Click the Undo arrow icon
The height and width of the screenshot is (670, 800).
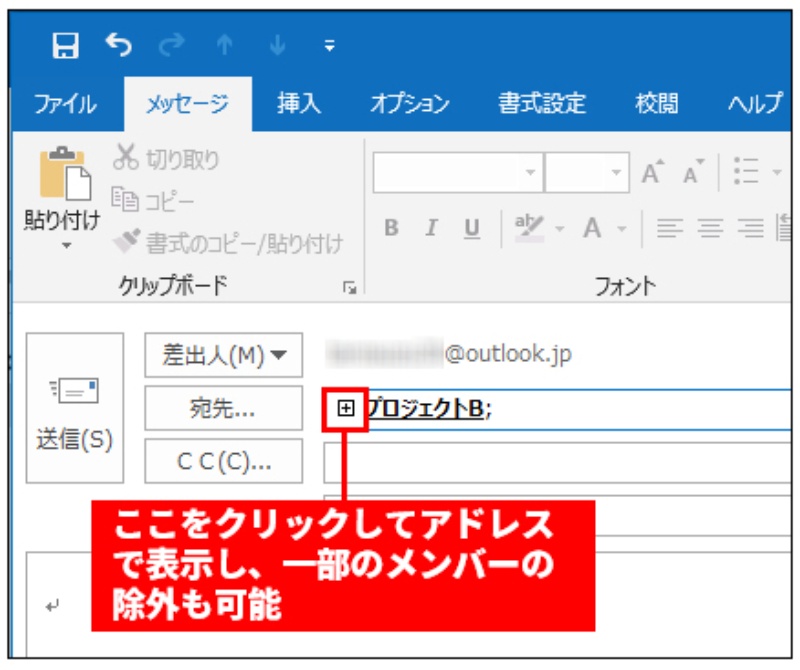(118, 45)
